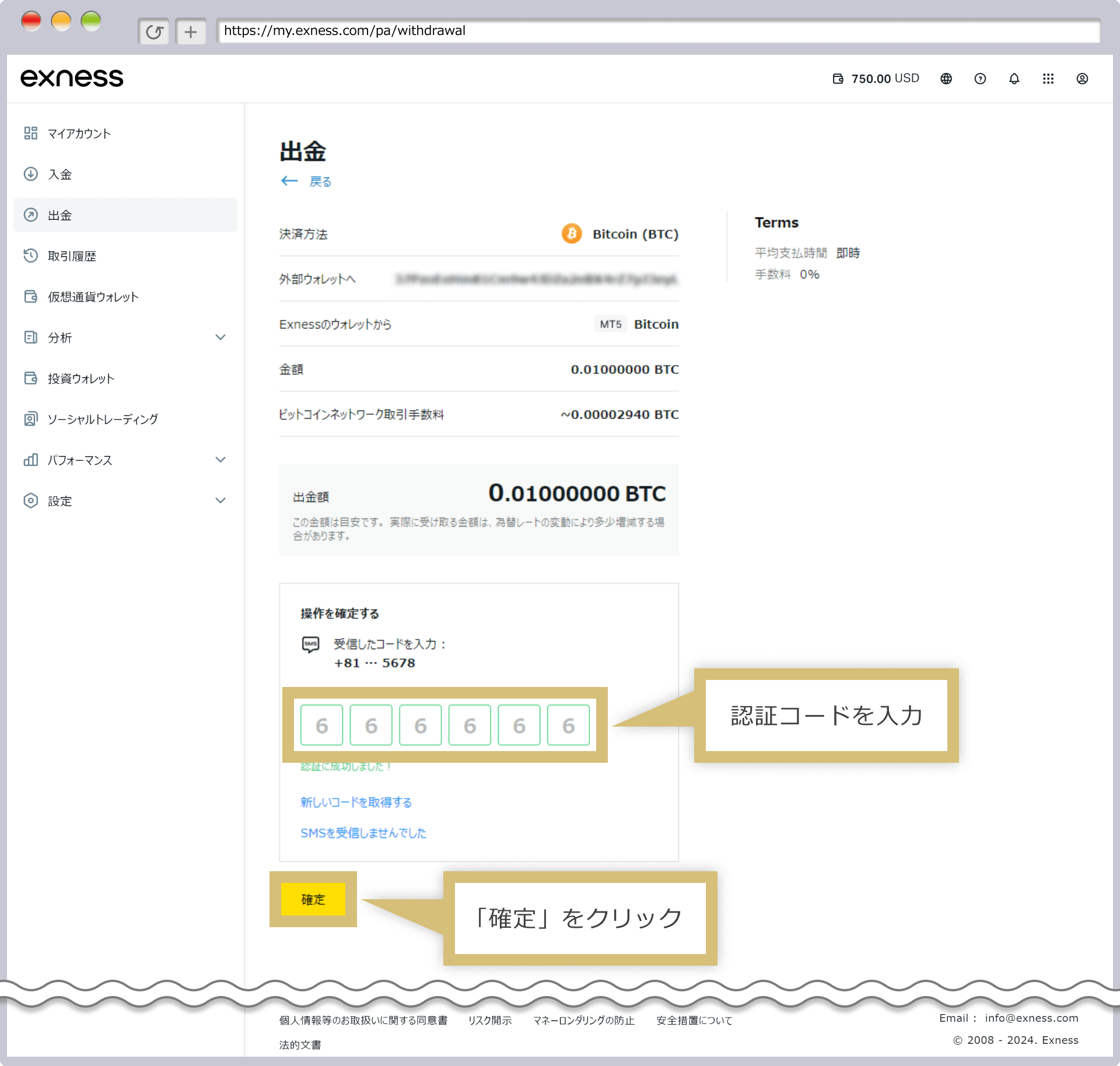This screenshot has height=1066, width=1120.
Task: Click the 手数料 0% text
Action: click(x=787, y=275)
